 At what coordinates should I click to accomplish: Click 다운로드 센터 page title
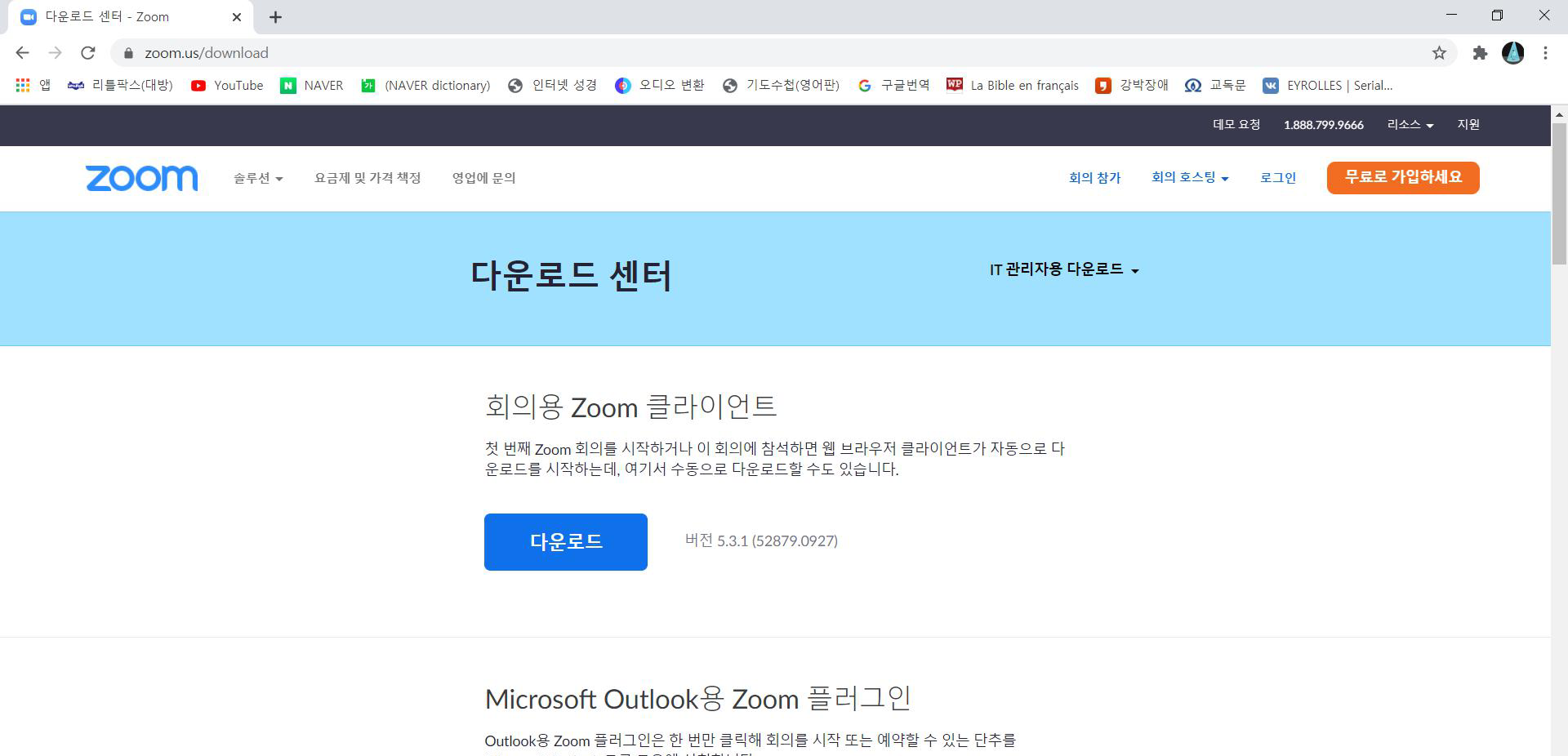point(571,275)
